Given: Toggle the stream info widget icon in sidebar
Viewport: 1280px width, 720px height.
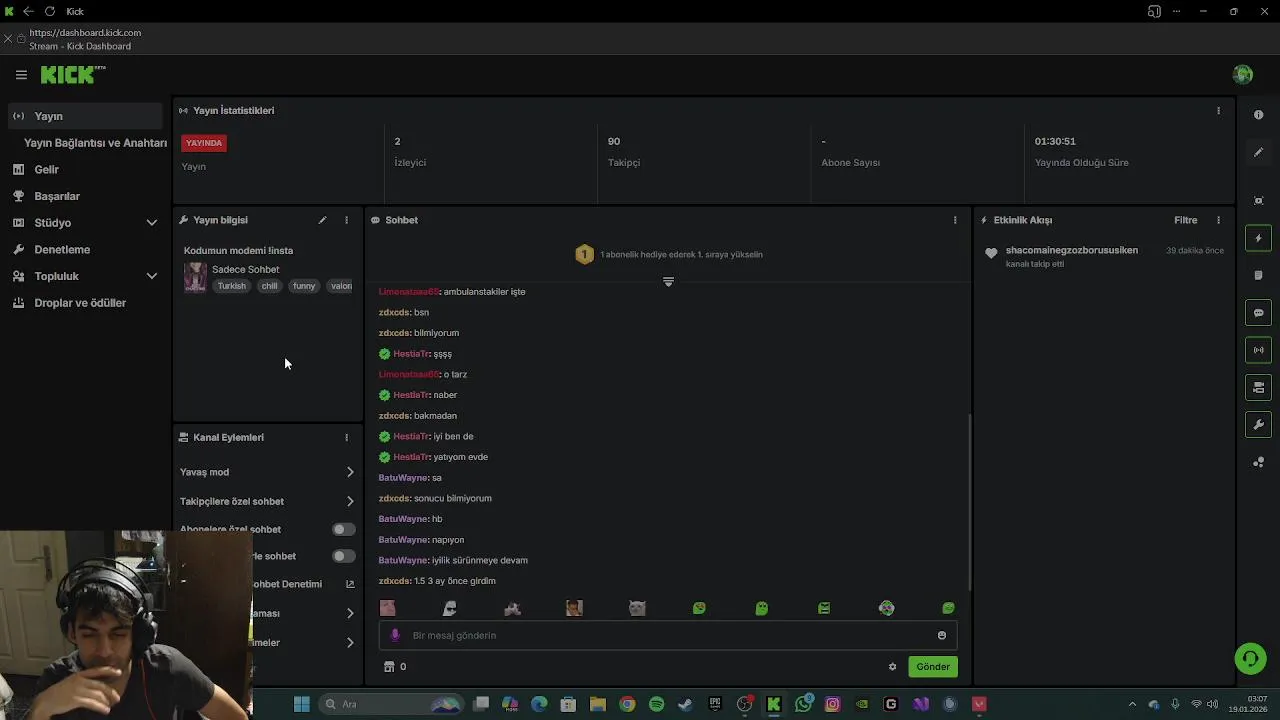Looking at the screenshot, I should point(1258,387).
